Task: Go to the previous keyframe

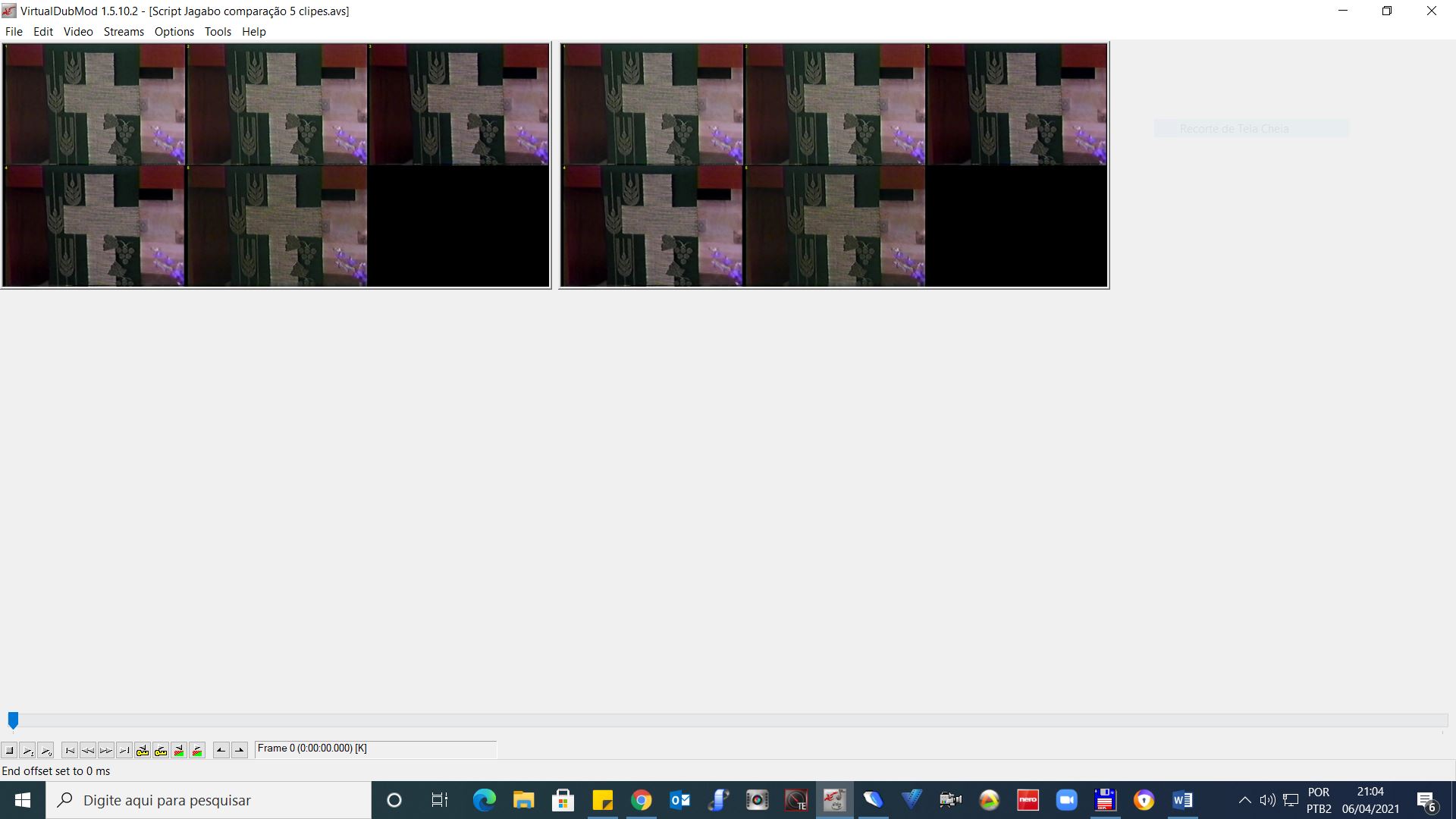Action: [143, 751]
